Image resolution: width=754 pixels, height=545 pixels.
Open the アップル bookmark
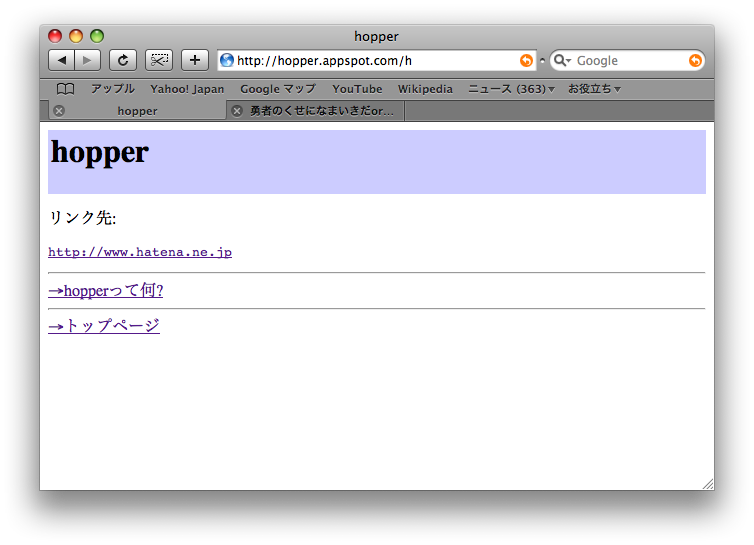click(x=113, y=89)
